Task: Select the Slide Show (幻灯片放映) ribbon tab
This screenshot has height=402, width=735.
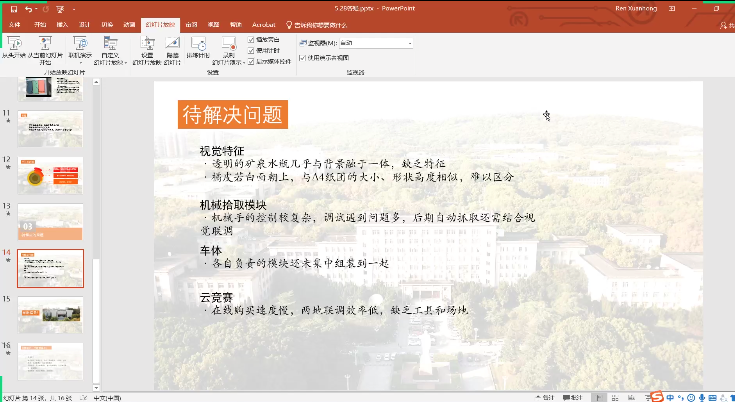Action: coord(160,25)
